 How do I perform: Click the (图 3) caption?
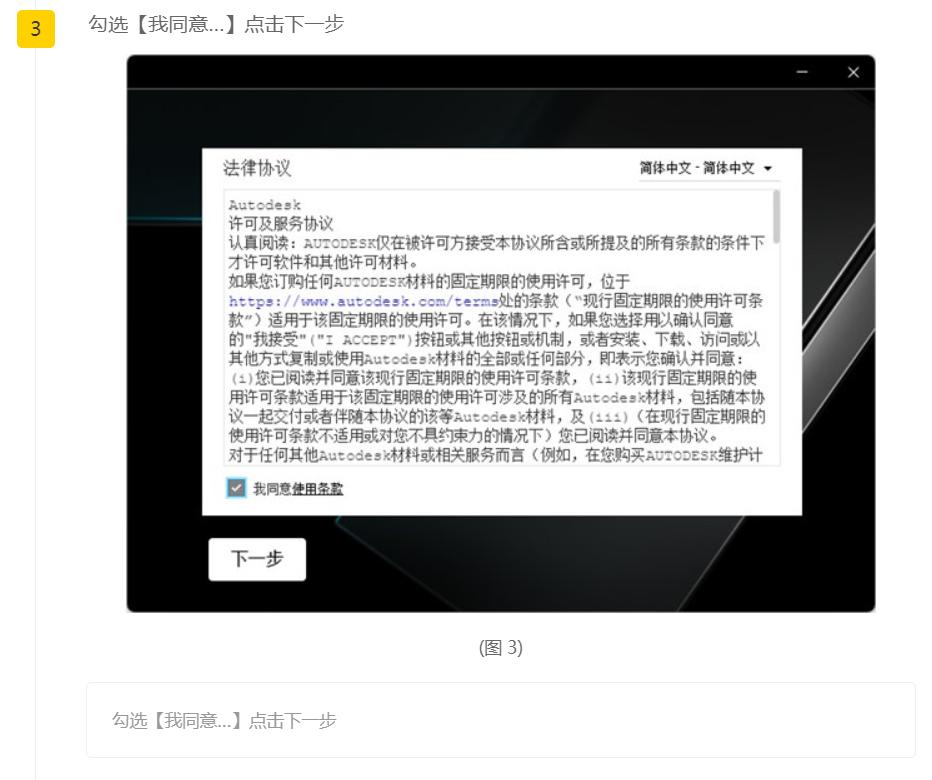pyautogui.click(x=500, y=647)
